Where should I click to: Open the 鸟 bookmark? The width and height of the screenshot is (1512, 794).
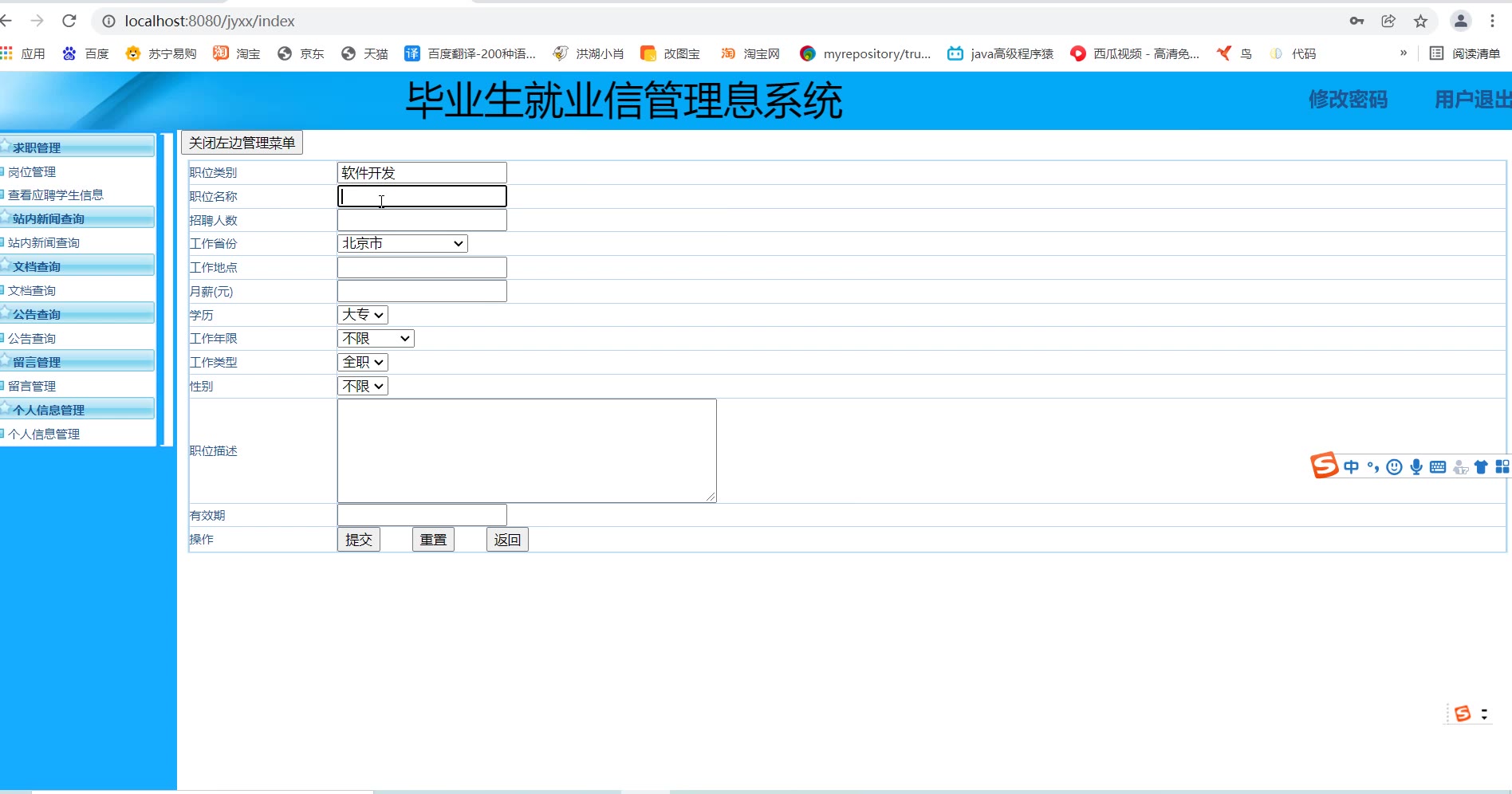click(x=1234, y=53)
